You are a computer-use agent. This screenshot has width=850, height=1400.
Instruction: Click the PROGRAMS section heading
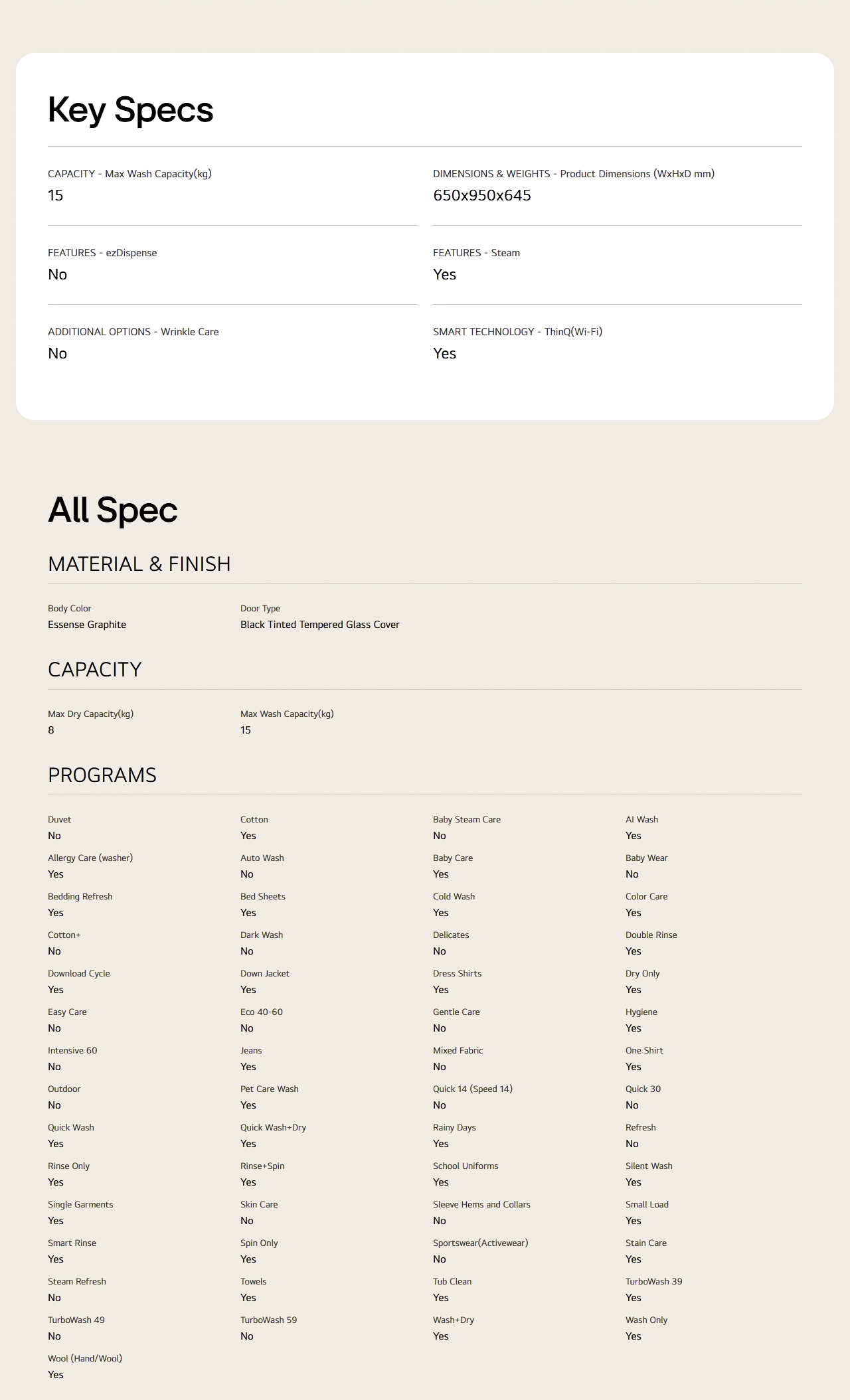(x=102, y=775)
